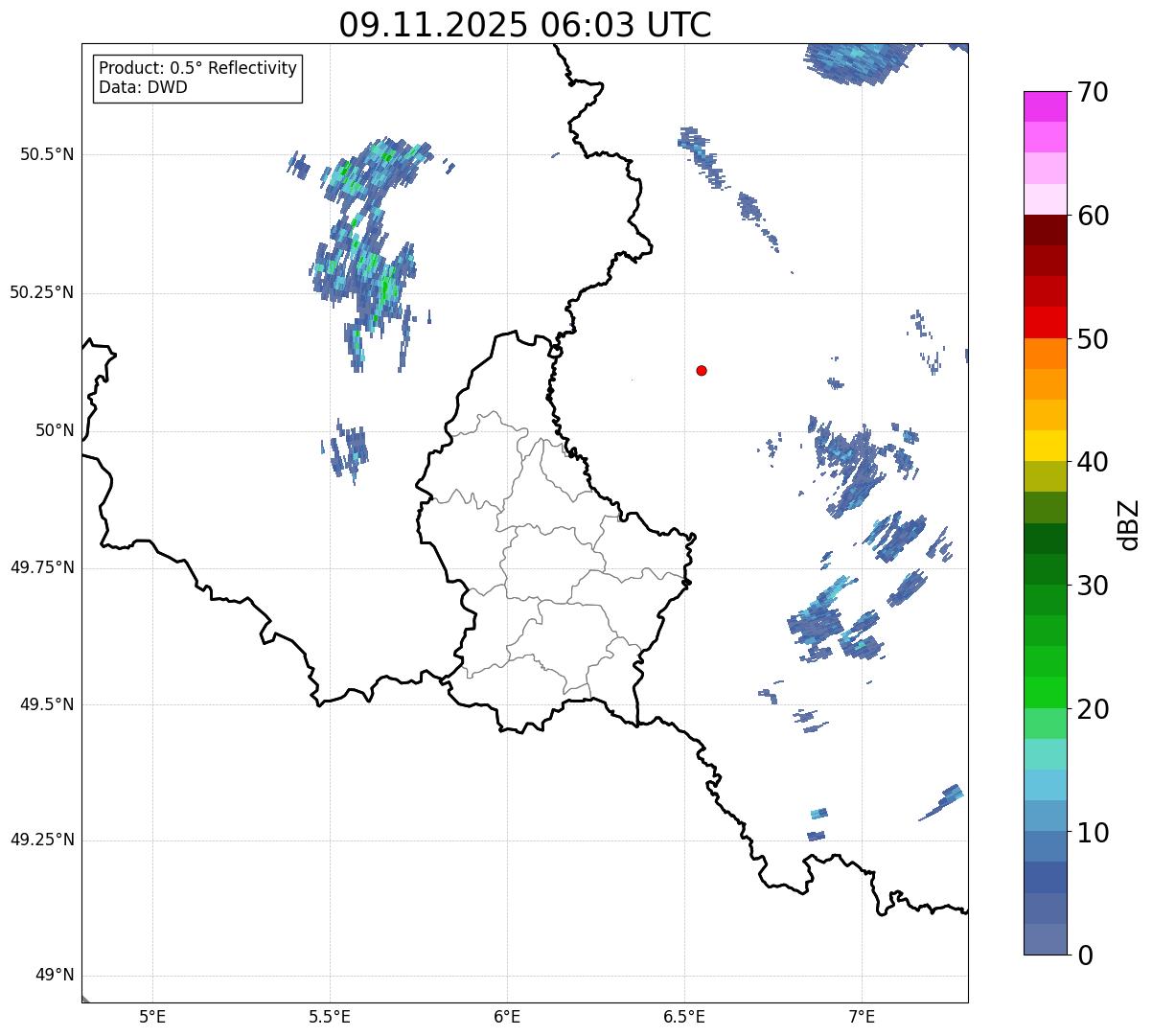The image size is (1152, 1036).
Task: Click the yellow colorbar swatch above 40
Action: 1045,446
